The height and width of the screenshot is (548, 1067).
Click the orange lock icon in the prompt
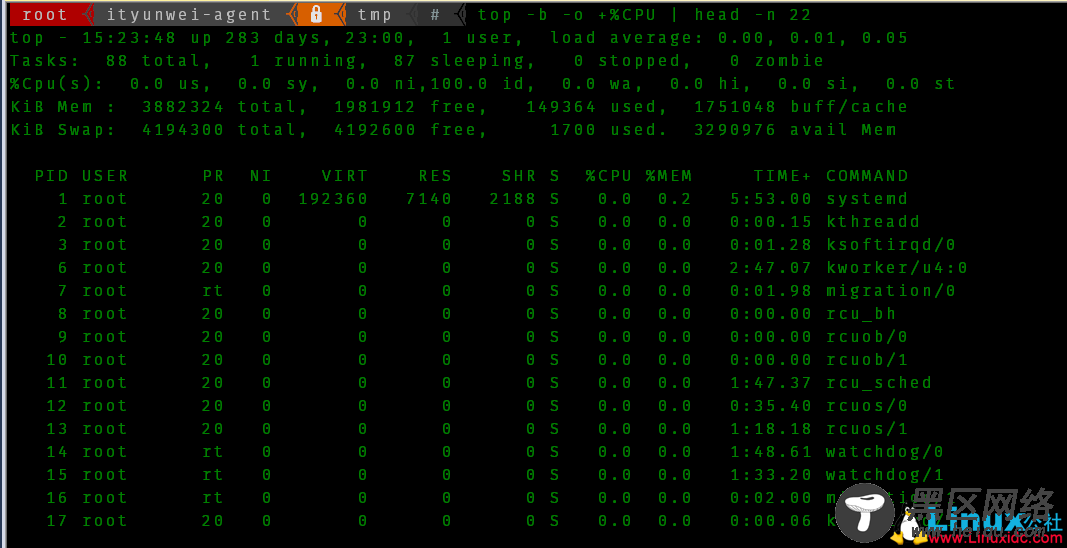click(x=315, y=14)
